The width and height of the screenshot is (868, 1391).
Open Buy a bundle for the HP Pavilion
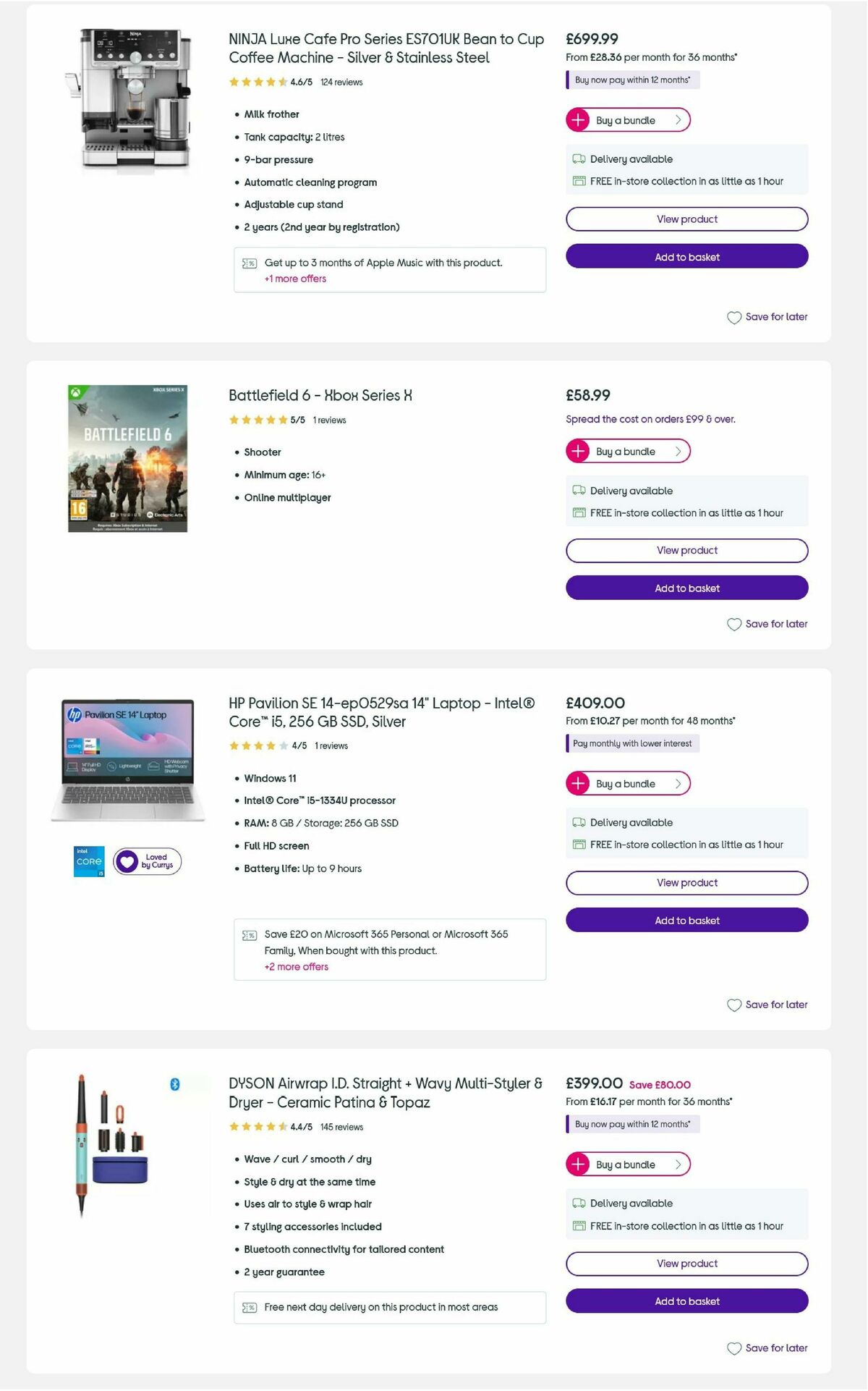pyautogui.click(x=628, y=783)
